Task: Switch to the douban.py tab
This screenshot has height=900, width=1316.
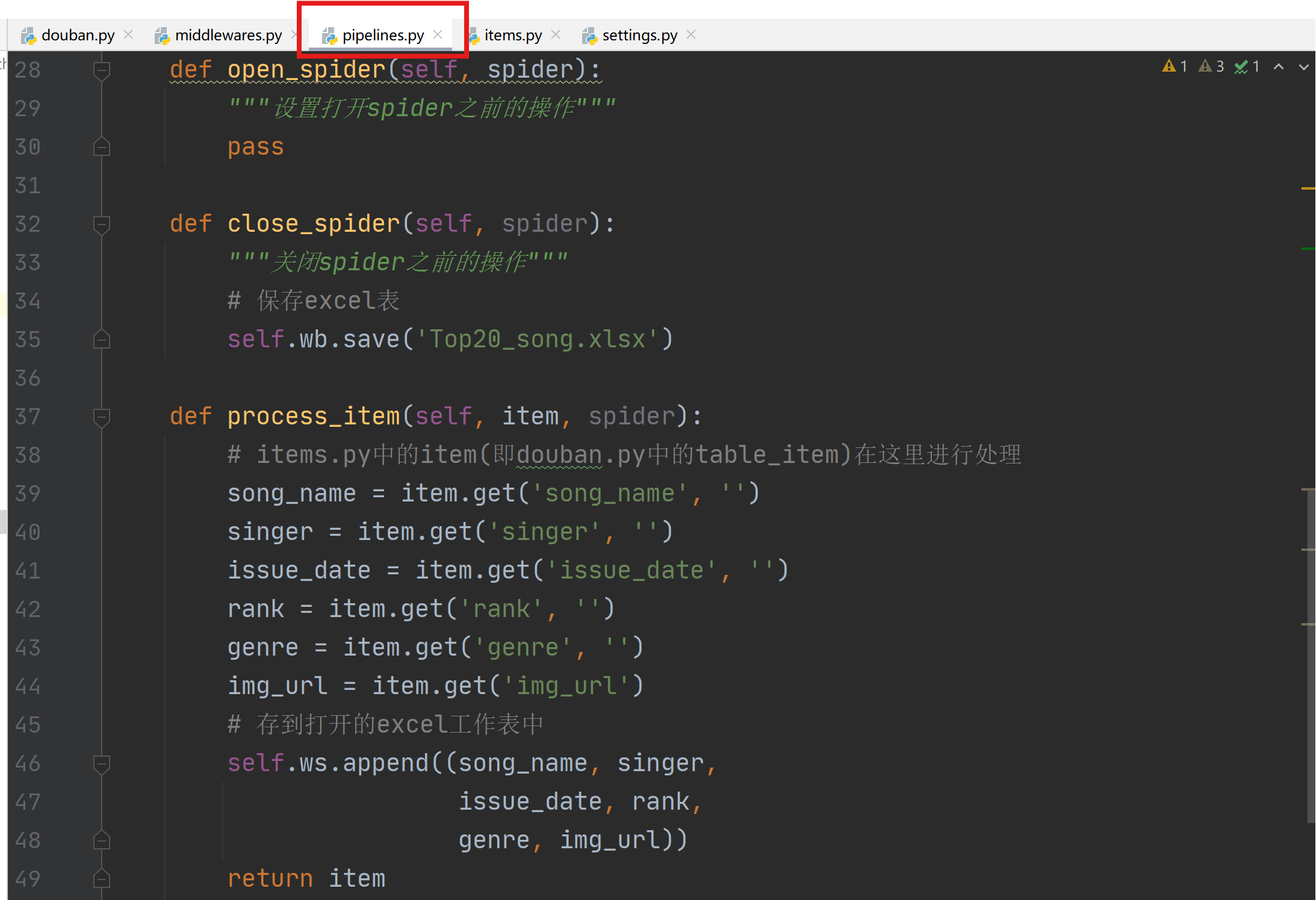Action: (77, 36)
